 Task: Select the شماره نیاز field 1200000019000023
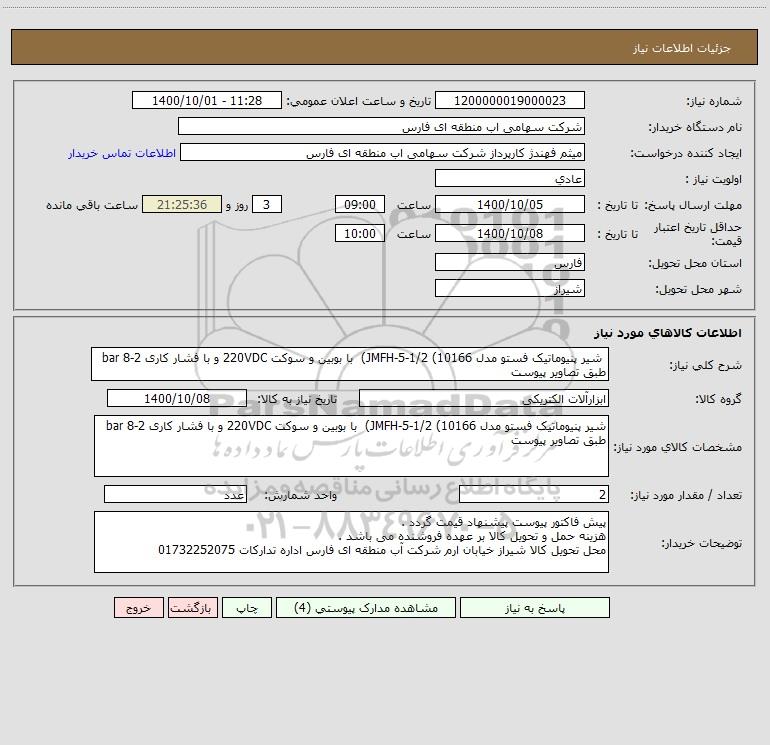click(510, 100)
